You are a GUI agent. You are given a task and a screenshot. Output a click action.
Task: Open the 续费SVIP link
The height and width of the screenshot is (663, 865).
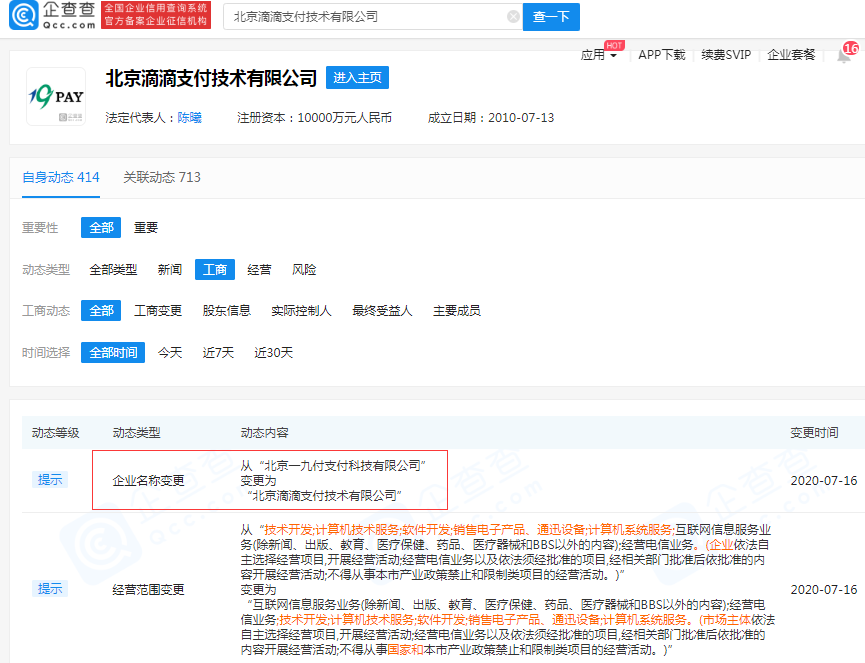pyautogui.click(x=726, y=55)
